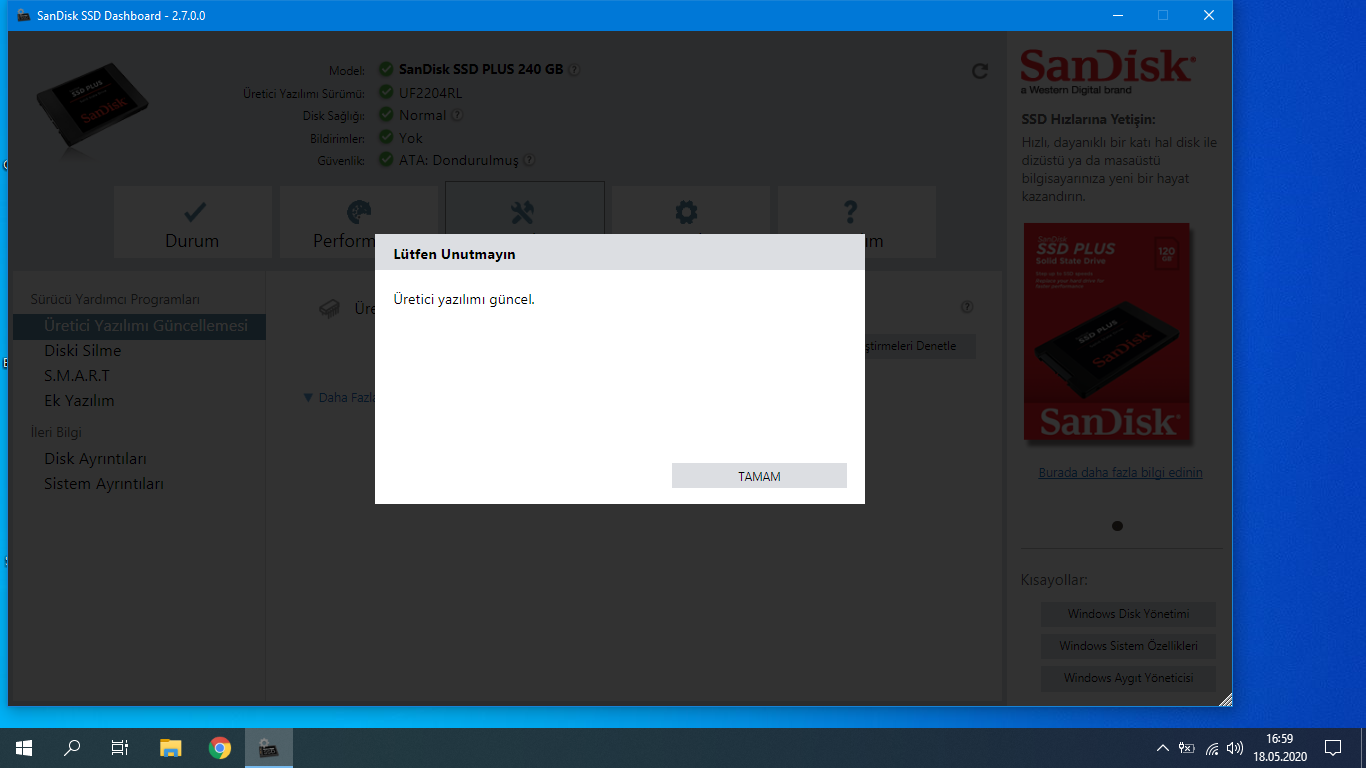1366x768 pixels.
Task: Open Sistem Ayrıntıları in sidebar
Action: (x=104, y=484)
